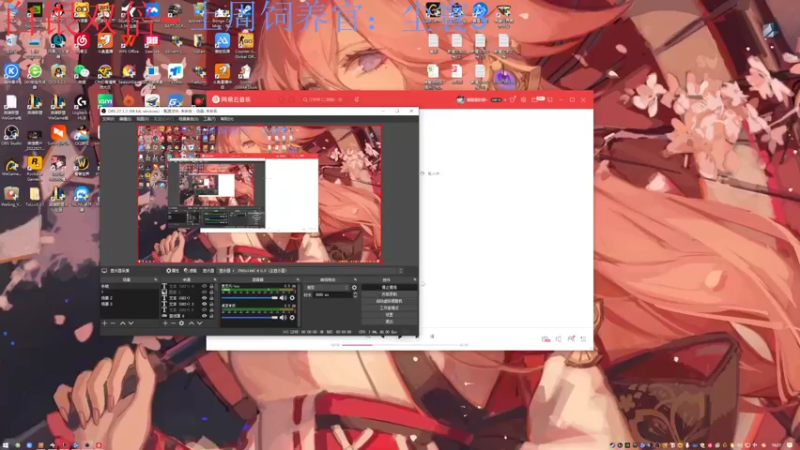Viewport: 800px width, 450px height.
Task: Remove the selected scene with minus button
Action: (x=113, y=323)
